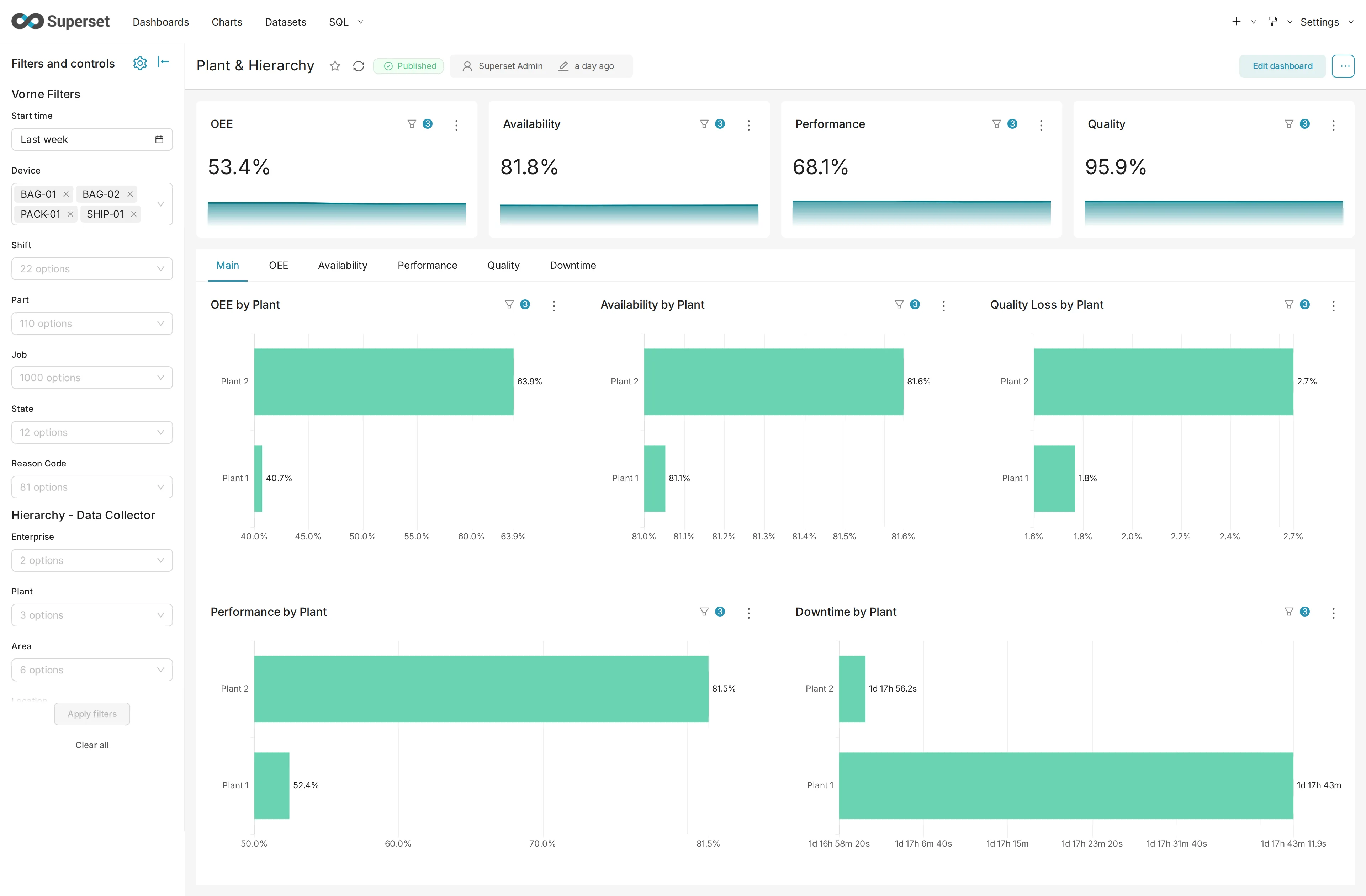Click the 53.4% OEE value
Image resolution: width=1366 pixels, height=896 pixels.
(239, 167)
